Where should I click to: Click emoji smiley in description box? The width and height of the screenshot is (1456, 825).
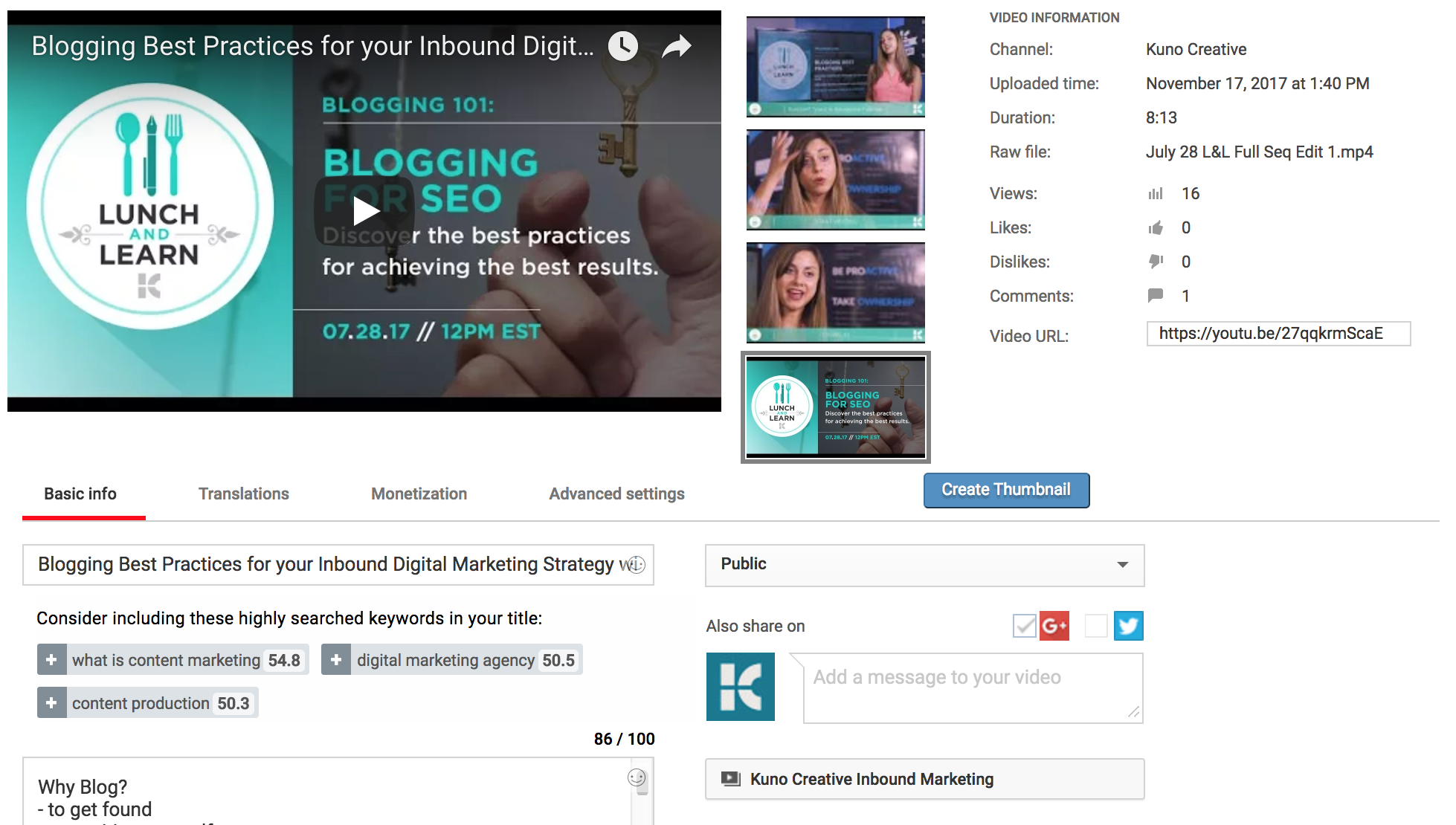tap(637, 777)
